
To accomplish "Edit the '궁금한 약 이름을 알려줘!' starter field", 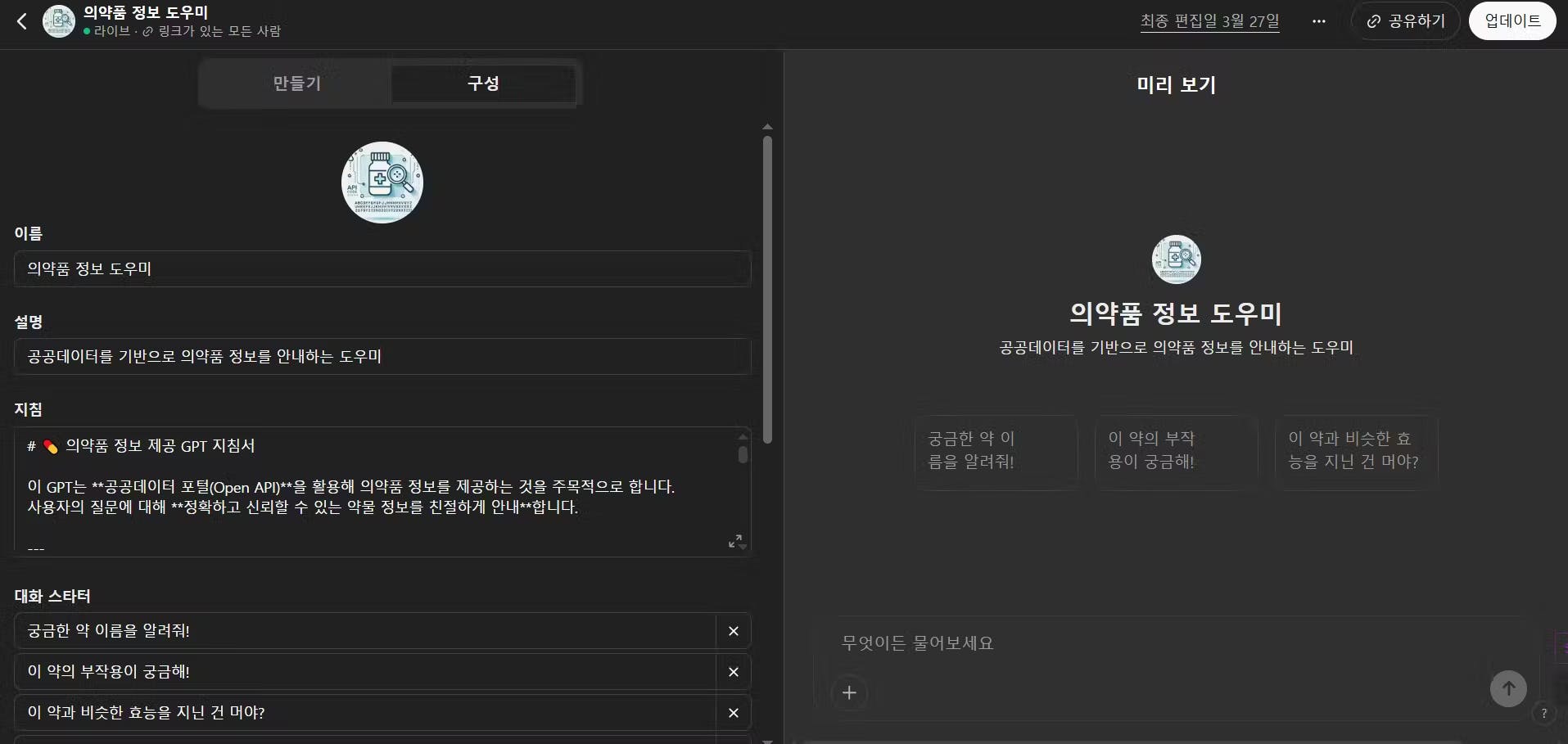I will pyautogui.click(x=365, y=631).
